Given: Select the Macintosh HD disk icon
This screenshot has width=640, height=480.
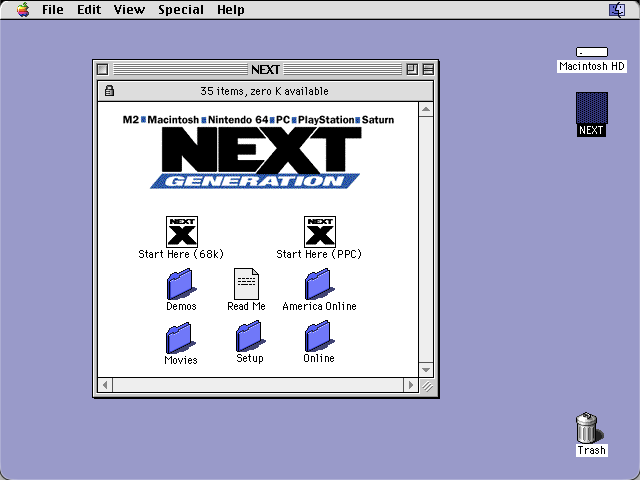Looking at the screenshot, I should click(x=591, y=52).
